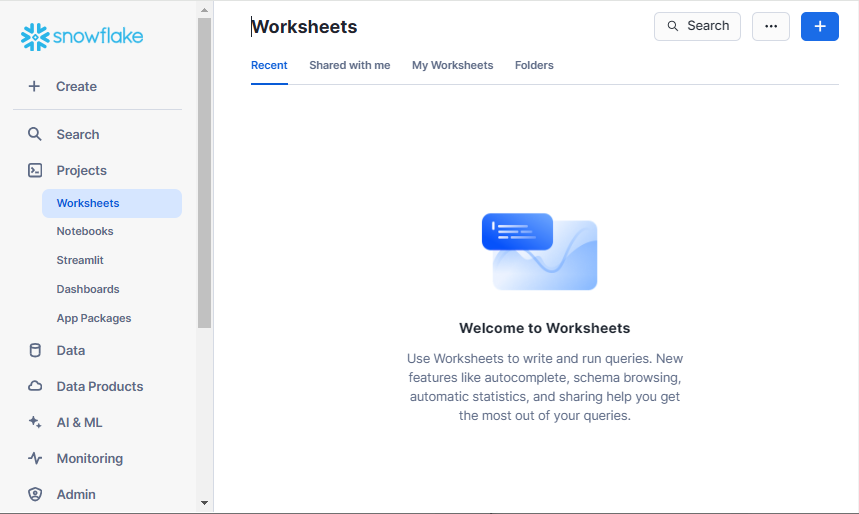Click the Projects terminal icon
Viewport: 859px width, 514px height.
click(35, 170)
